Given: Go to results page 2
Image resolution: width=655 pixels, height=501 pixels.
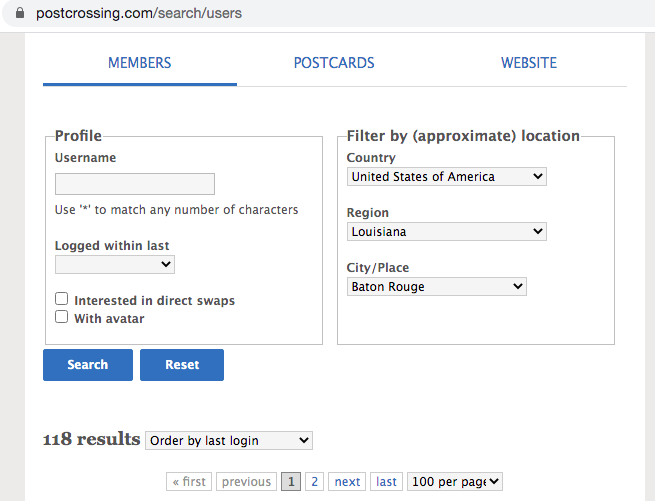Looking at the screenshot, I should [x=315, y=481].
